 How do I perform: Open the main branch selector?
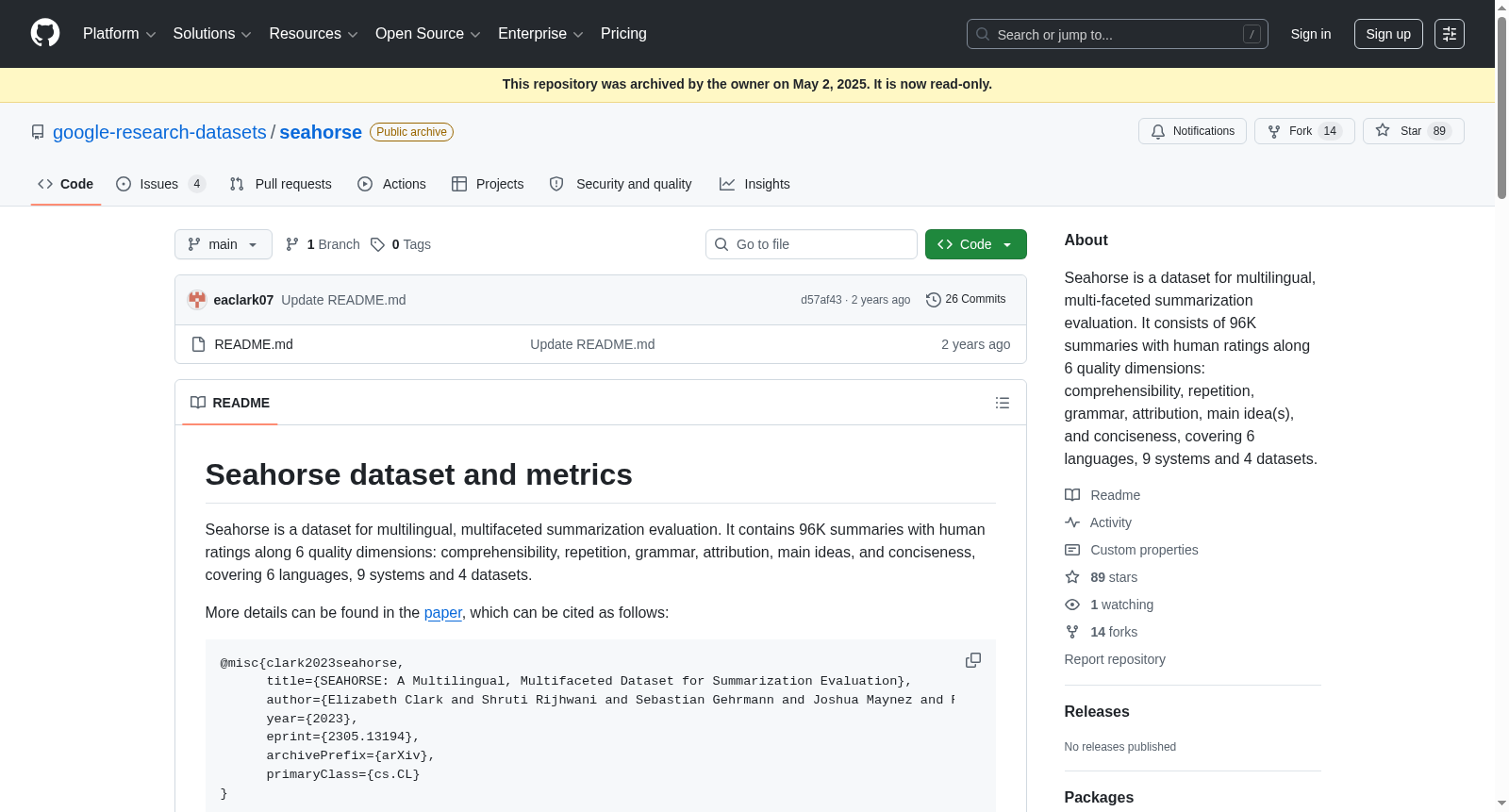(224, 244)
